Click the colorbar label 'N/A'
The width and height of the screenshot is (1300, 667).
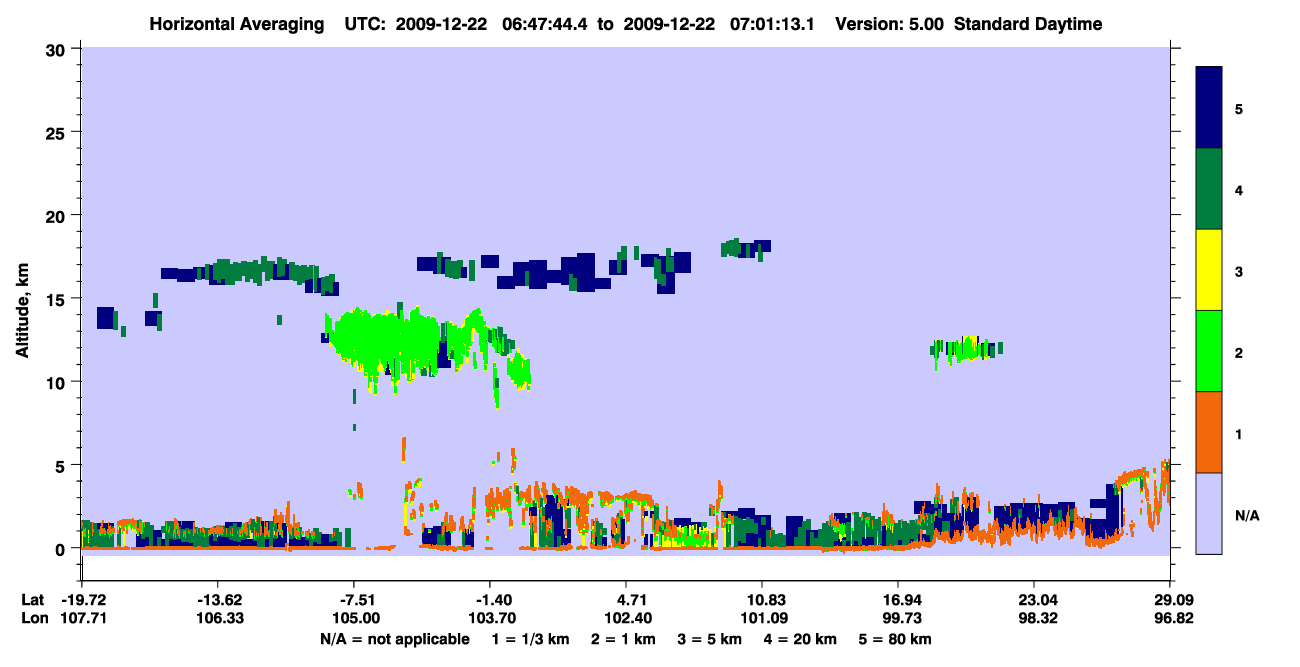[x=1246, y=515]
